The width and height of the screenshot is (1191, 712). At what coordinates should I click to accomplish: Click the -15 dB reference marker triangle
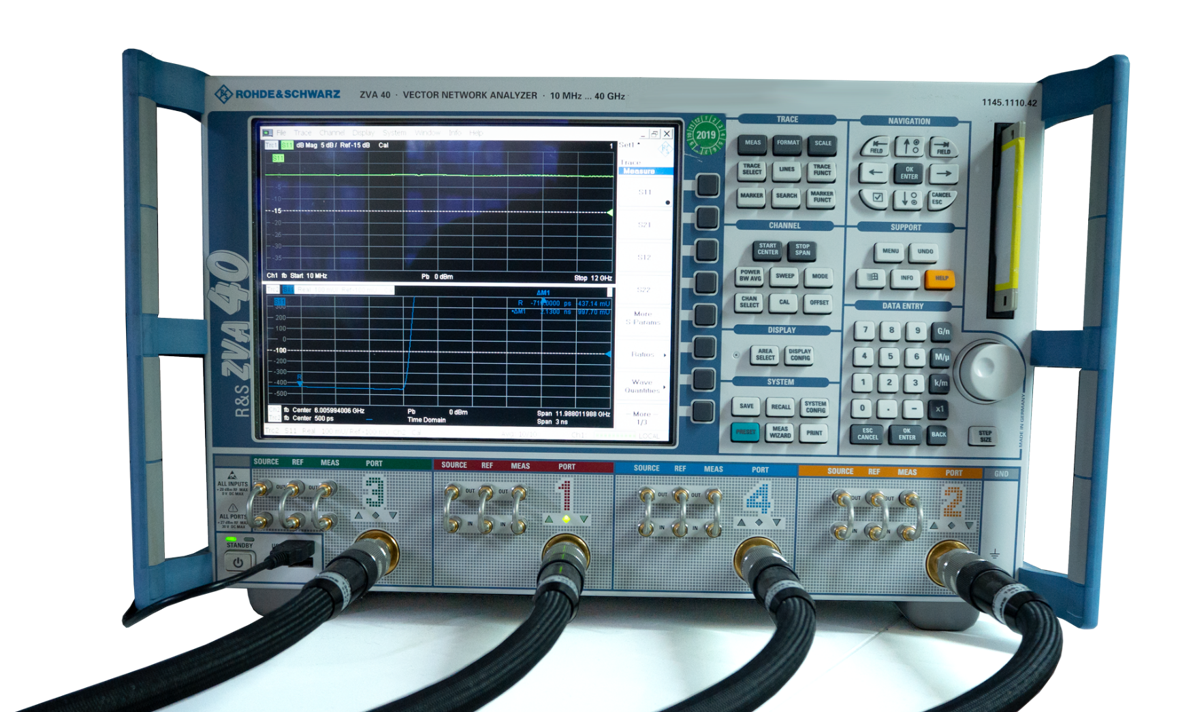[x=609, y=212]
